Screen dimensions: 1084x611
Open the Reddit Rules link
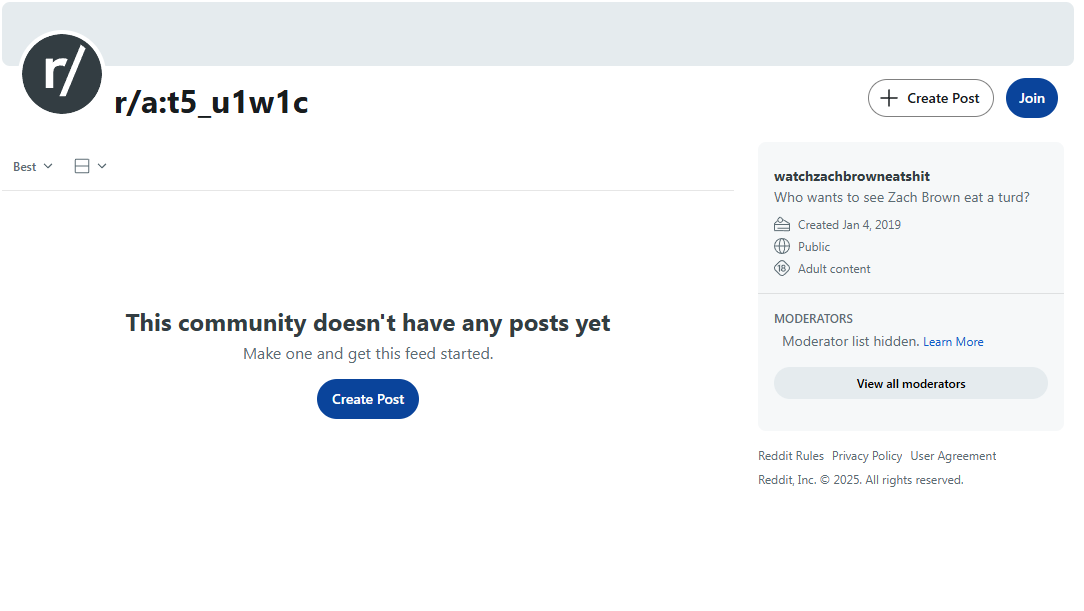[791, 455]
